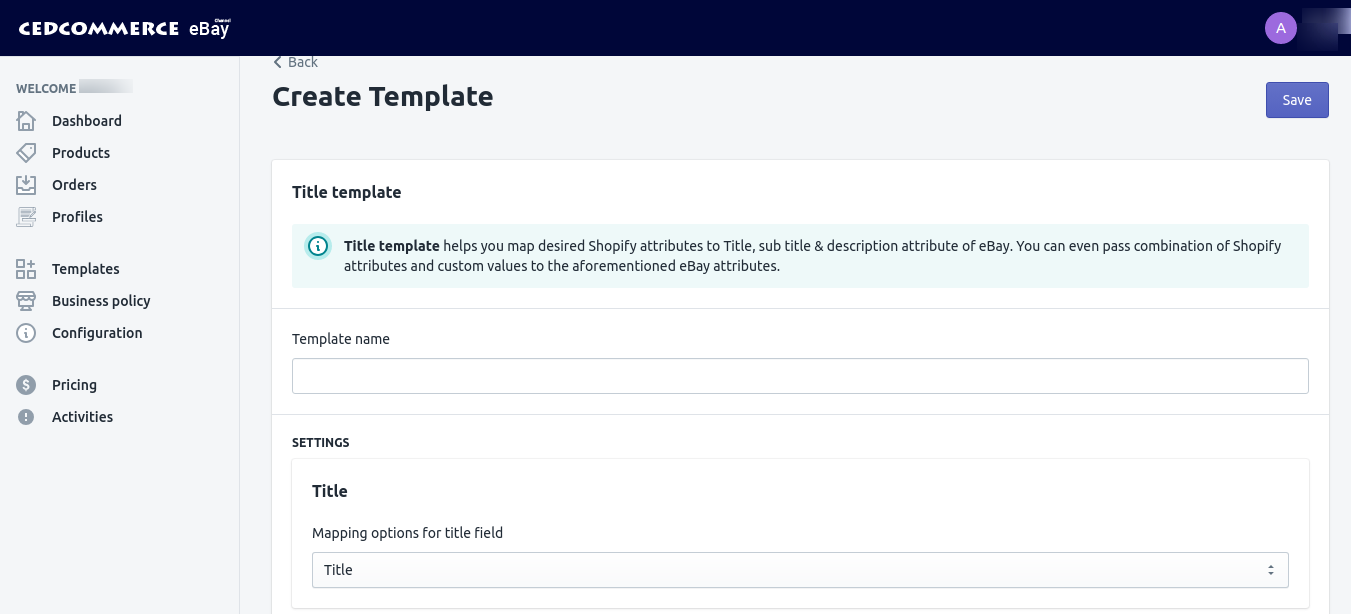This screenshot has height=614, width=1351.
Task: Open the user avatar menu
Action: pos(1281,28)
